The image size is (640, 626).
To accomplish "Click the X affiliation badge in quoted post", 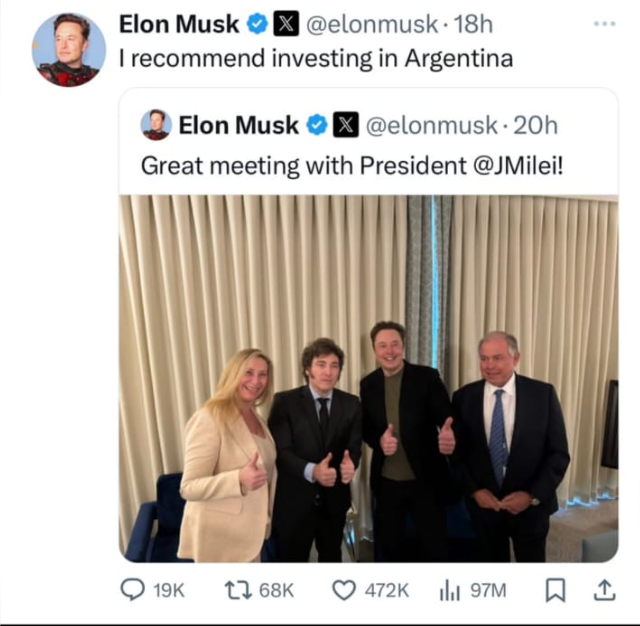I will point(346,124).
